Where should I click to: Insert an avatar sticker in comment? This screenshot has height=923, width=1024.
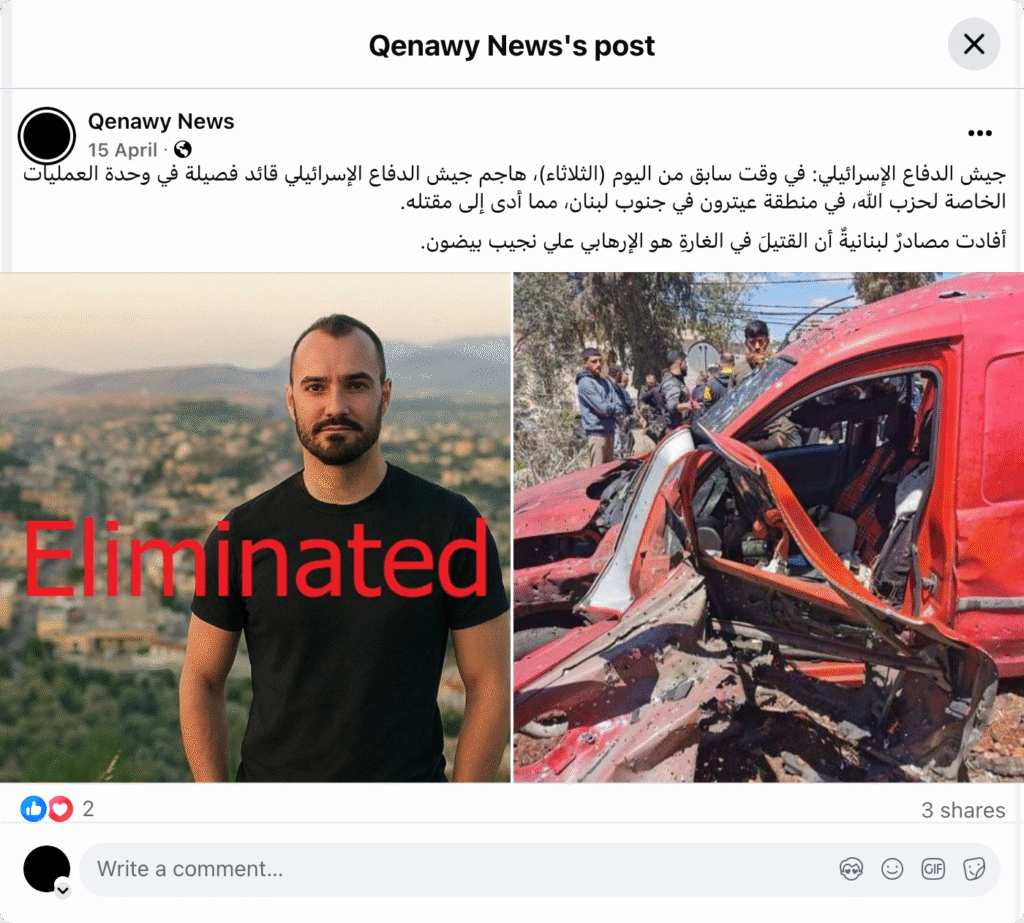tap(851, 869)
